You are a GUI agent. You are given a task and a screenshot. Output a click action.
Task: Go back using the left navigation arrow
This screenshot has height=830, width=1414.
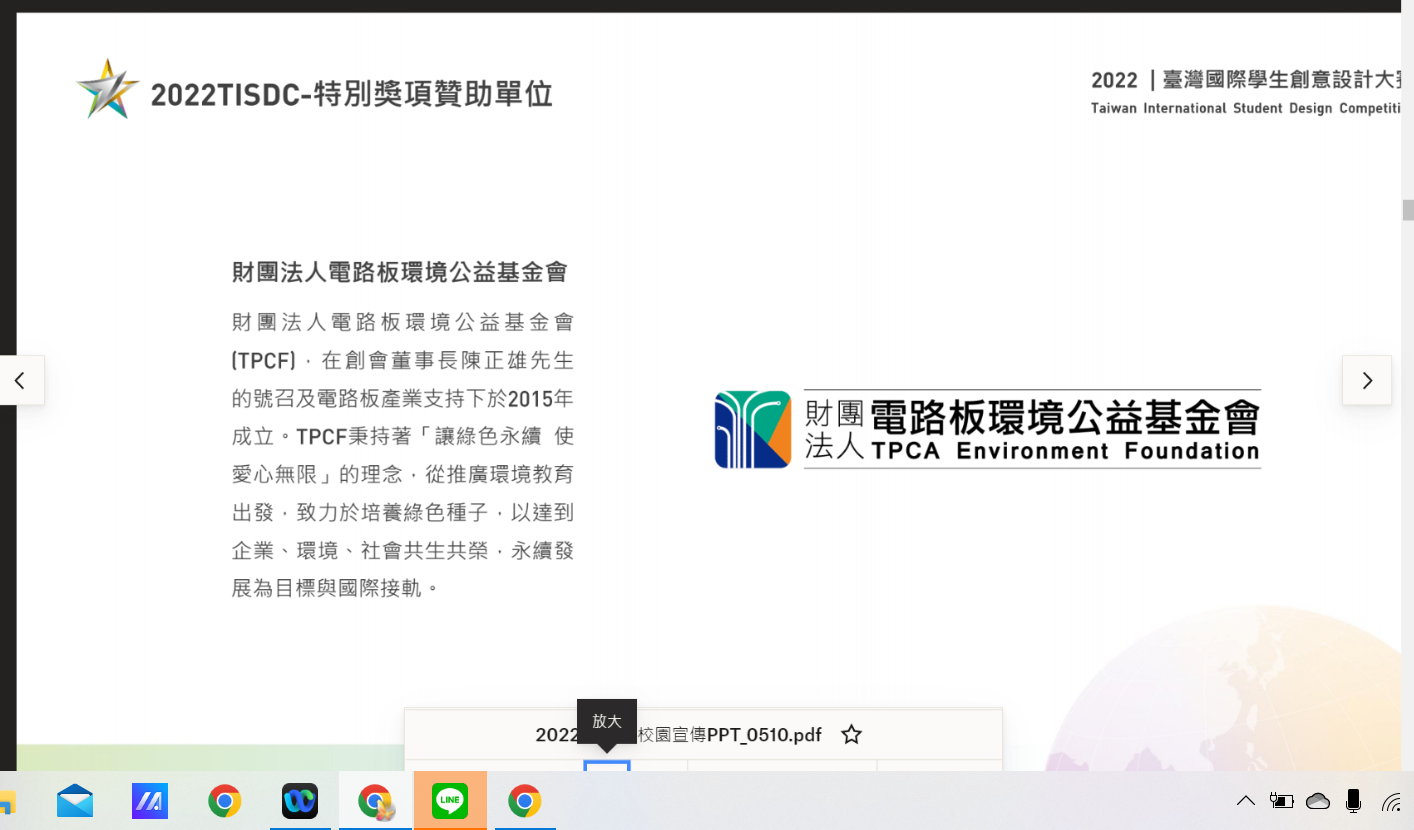click(20, 380)
